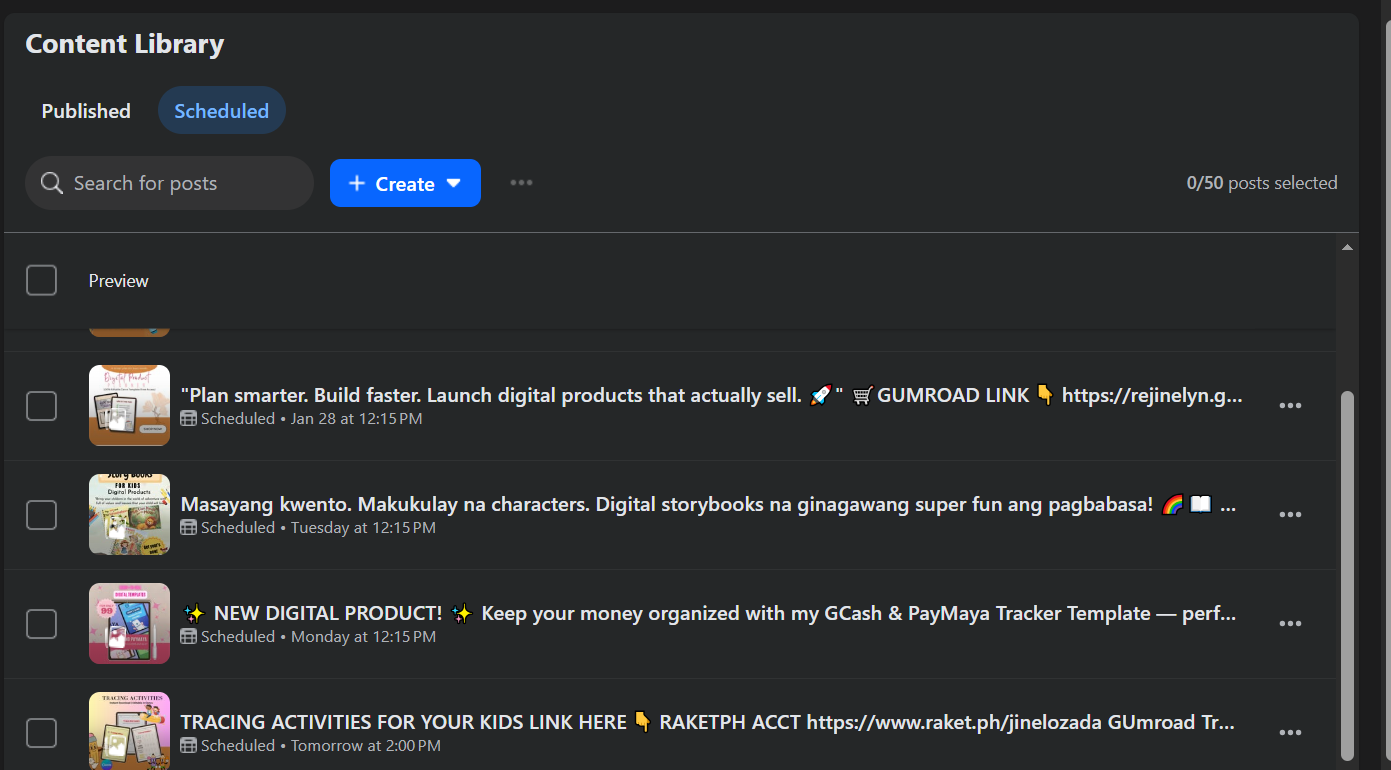Click the plus icon on Create button
This screenshot has height=770, width=1391.
tap(357, 184)
